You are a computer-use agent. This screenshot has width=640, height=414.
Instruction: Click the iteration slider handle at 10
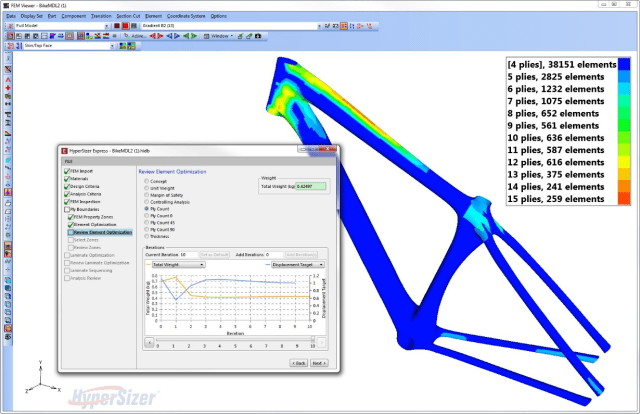point(313,339)
